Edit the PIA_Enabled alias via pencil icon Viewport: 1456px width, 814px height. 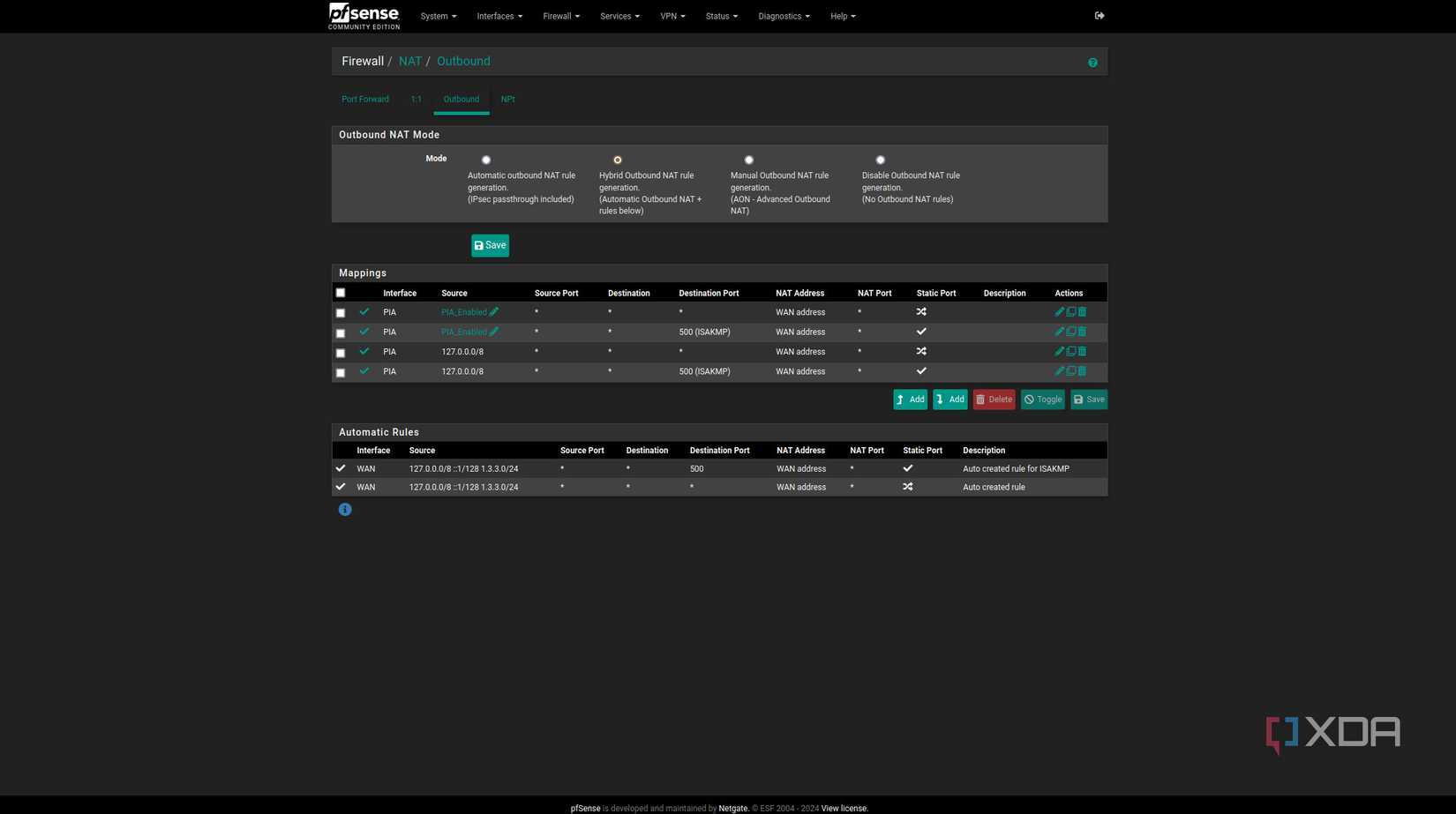[x=494, y=311]
